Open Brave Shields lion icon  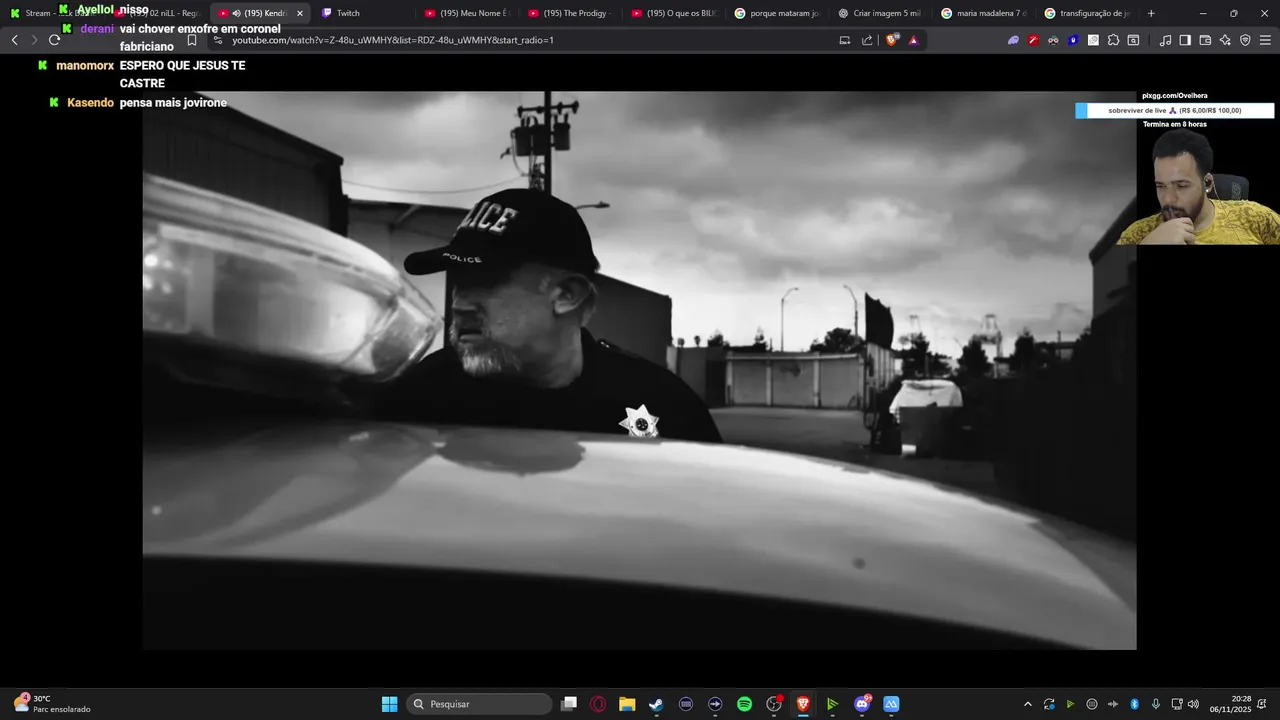pyautogui.click(x=893, y=40)
